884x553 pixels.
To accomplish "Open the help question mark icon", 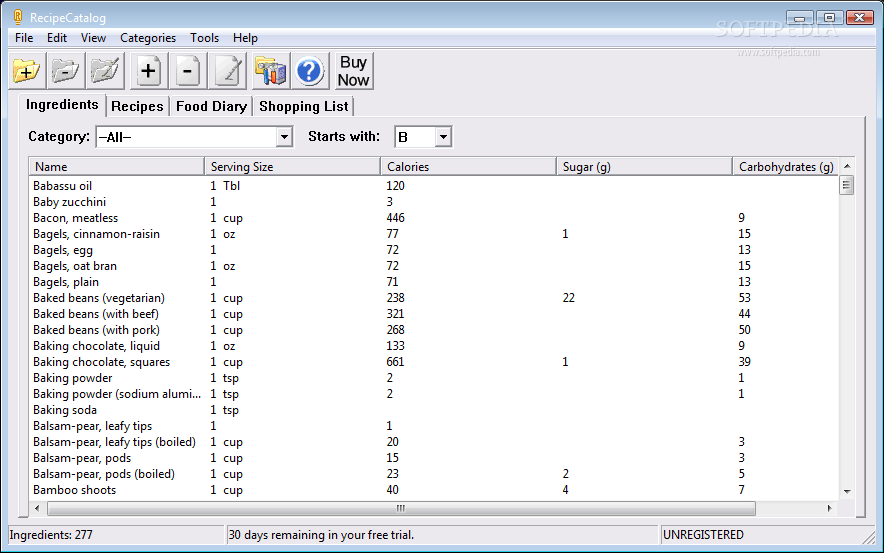I will pyautogui.click(x=310, y=71).
